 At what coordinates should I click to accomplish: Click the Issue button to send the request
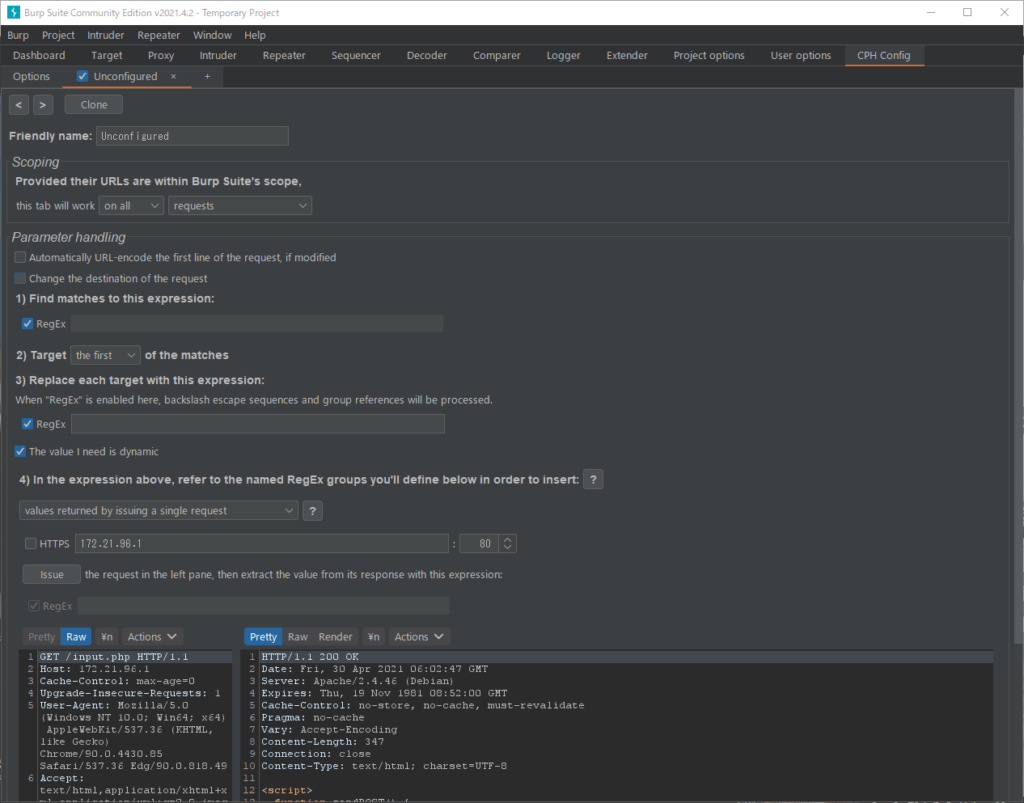click(51, 573)
